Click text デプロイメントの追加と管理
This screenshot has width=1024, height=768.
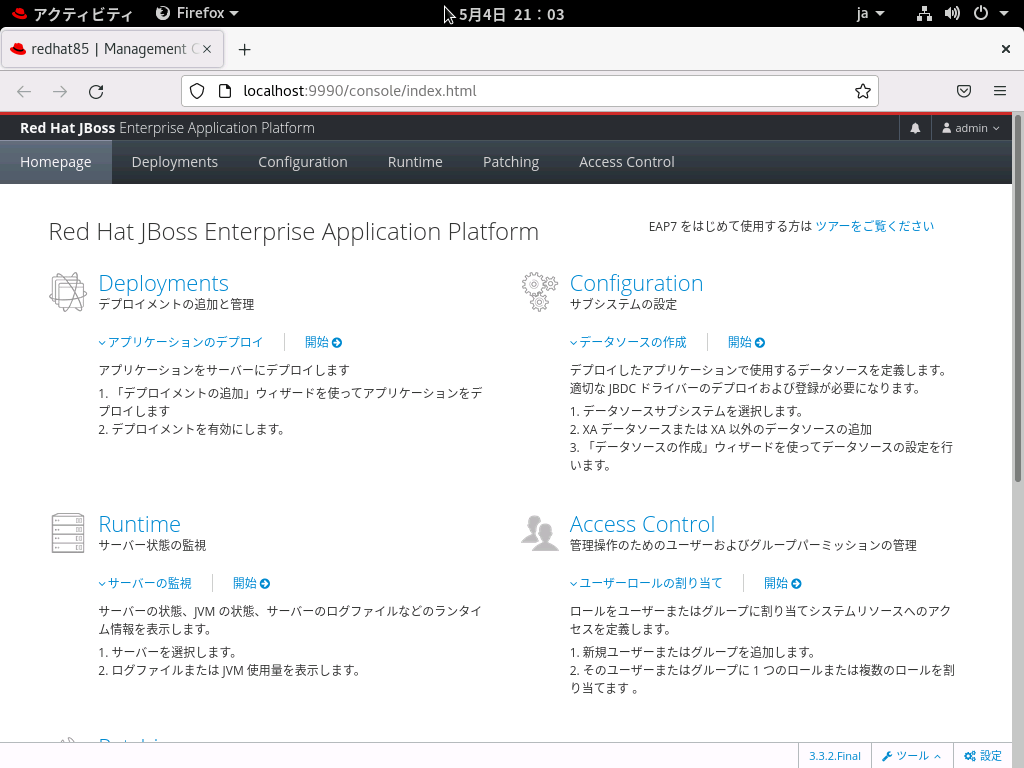(176, 304)
